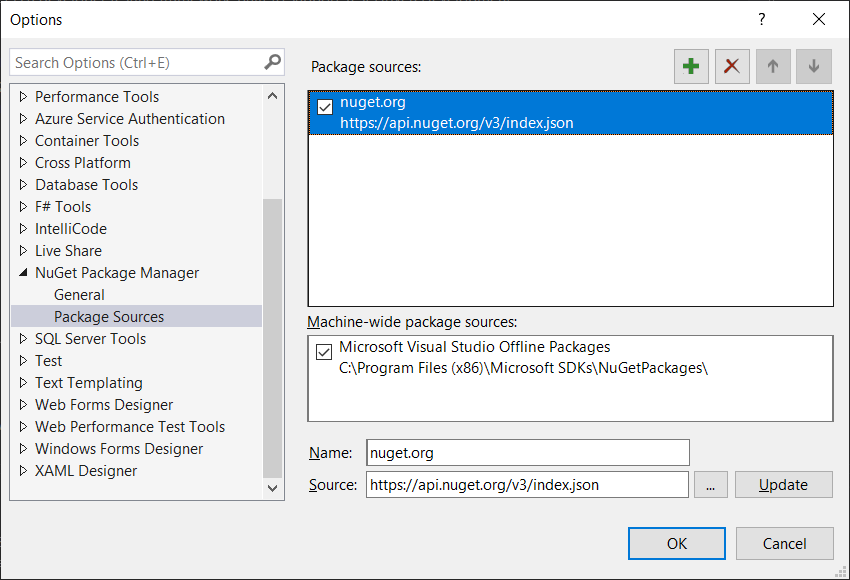Expand the XAML Designer node

click(x=23, y=470)
